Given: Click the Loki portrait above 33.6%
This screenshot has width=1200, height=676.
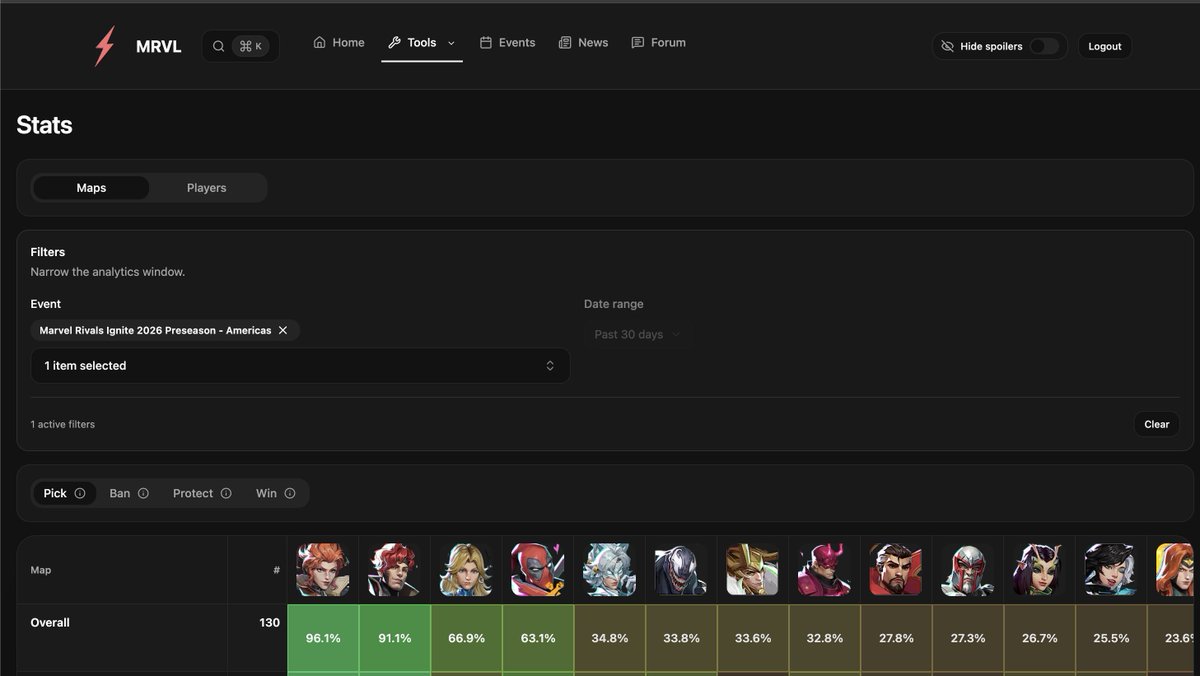Looking at the screenshot, I should pyautogui.click(x=752, y=570).
